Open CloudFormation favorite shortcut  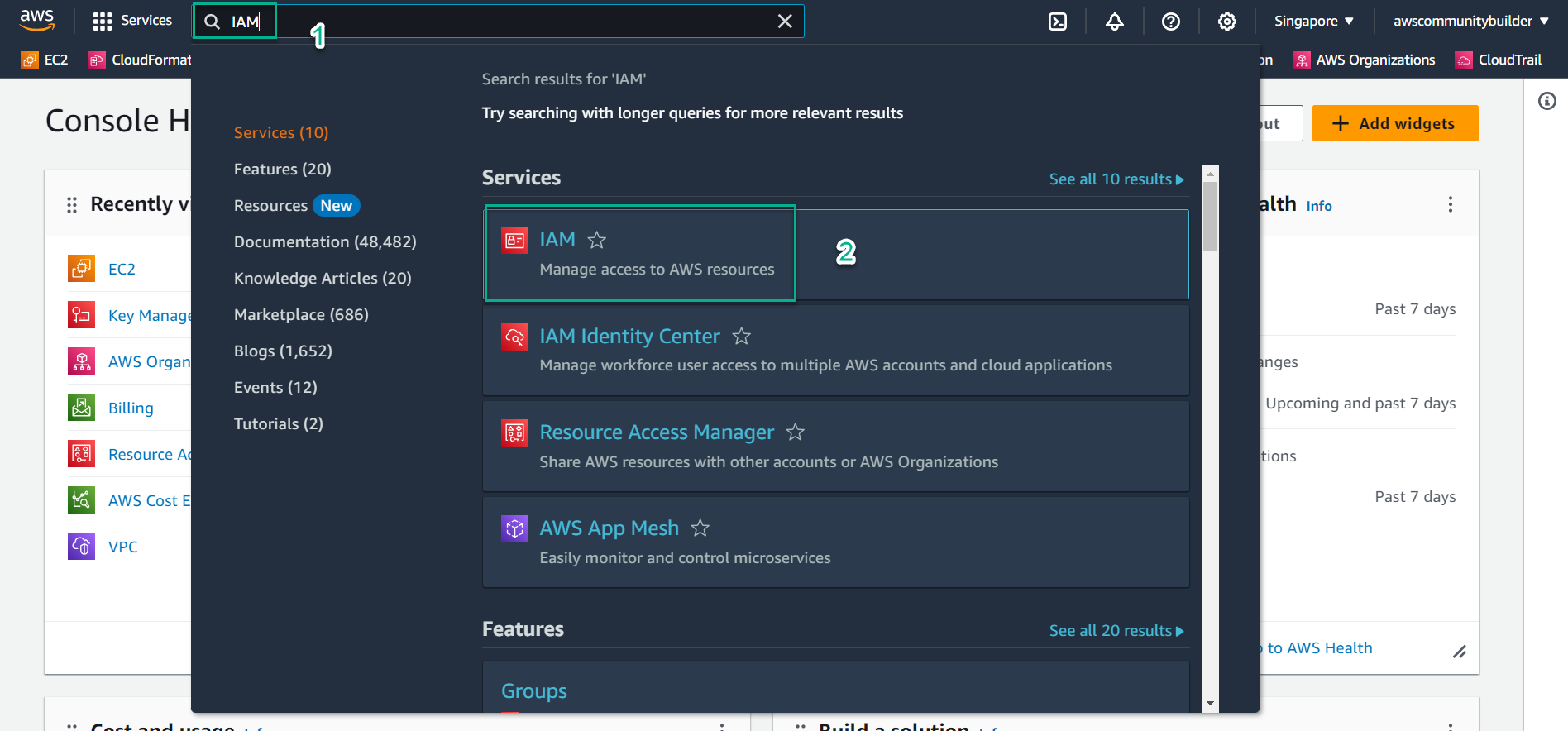(140, 60)
